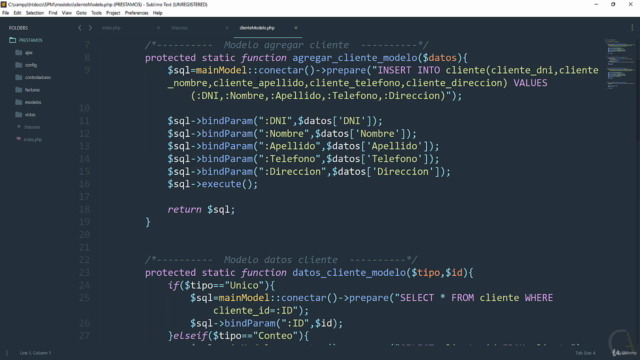The height and width of the screenshot is (360, 640).
Task: Click the VALUES keyword in SQL string
Action: (530, 83)
